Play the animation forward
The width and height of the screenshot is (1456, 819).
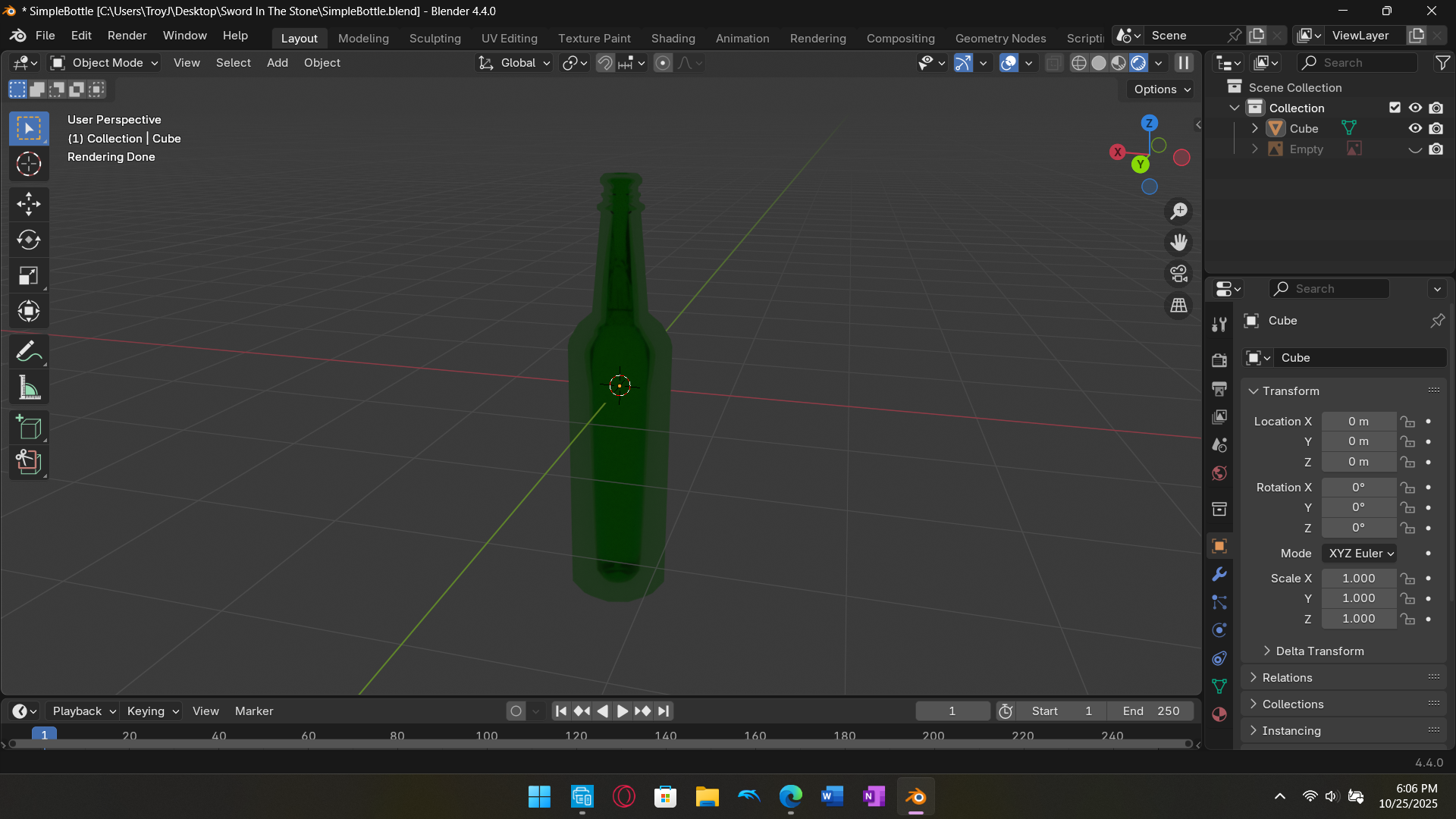(x=622, y=711)
